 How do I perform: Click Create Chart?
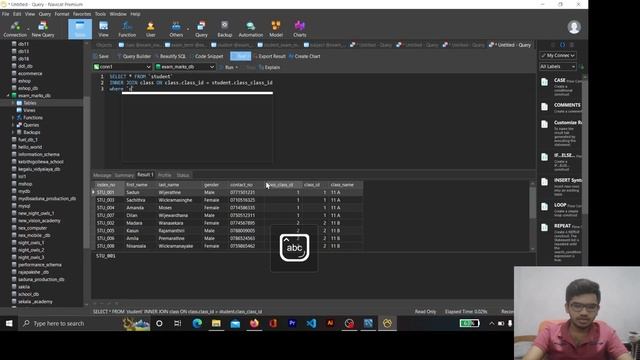click(304, 56)
